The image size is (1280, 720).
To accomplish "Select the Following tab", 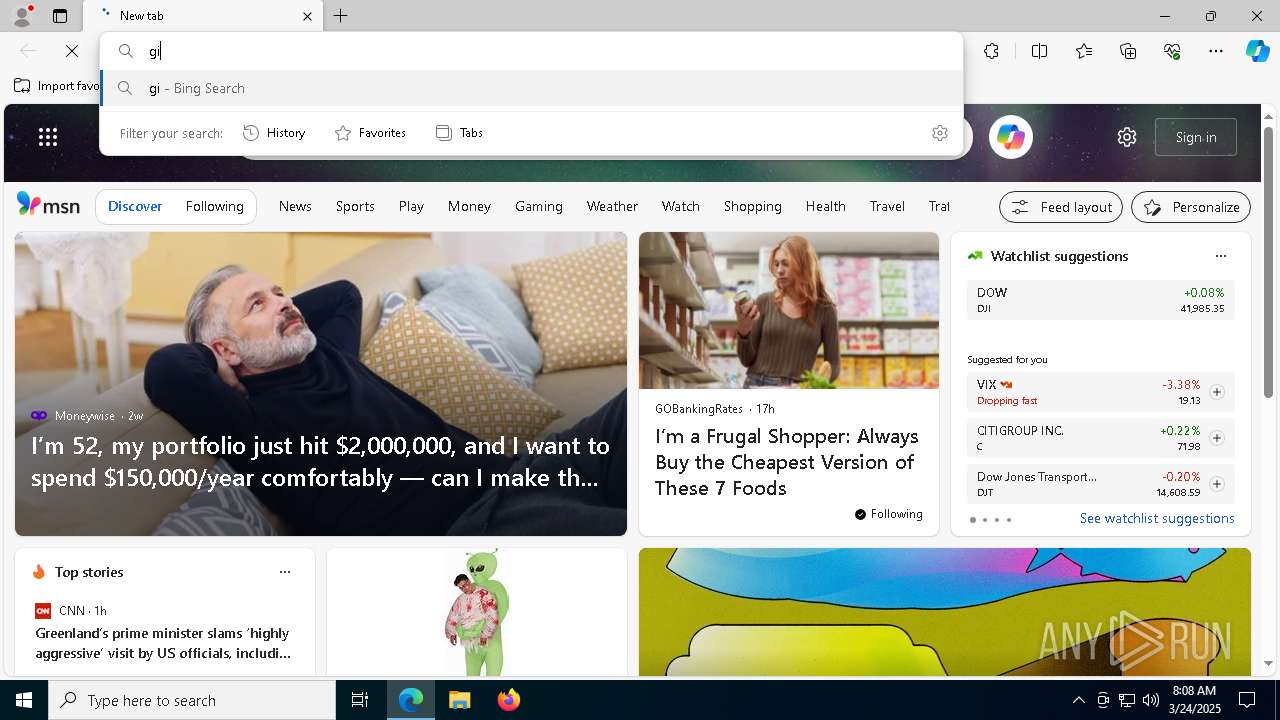I will [215, 206].
